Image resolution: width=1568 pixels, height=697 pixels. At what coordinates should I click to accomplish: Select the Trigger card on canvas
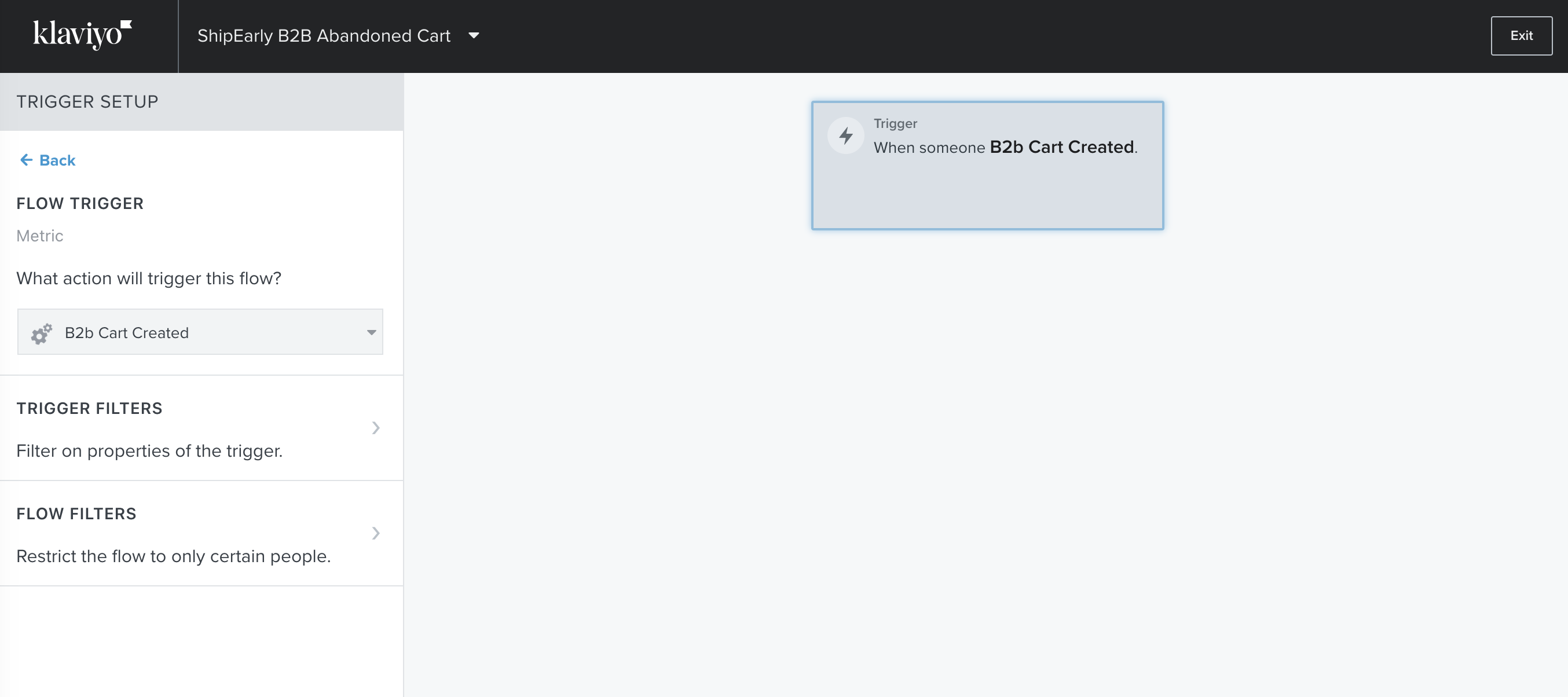987,189
